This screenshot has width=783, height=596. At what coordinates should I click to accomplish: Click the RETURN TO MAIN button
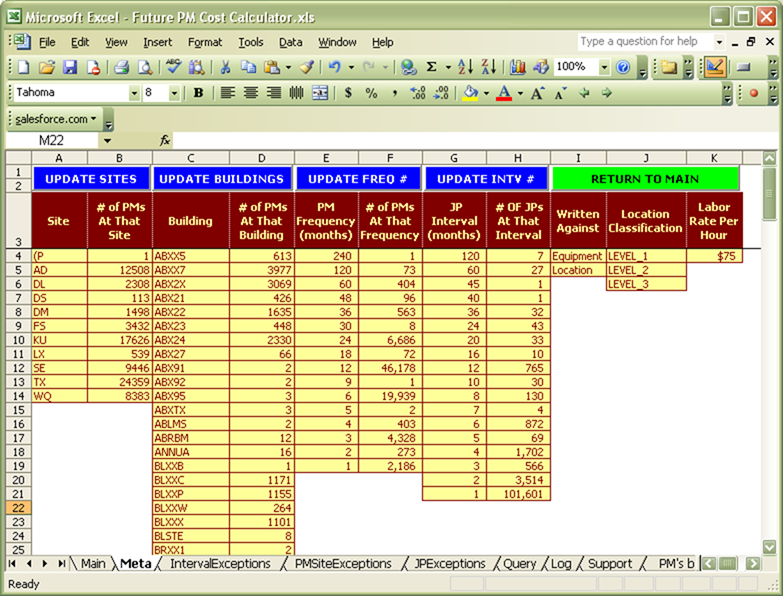tap(645, 179)
